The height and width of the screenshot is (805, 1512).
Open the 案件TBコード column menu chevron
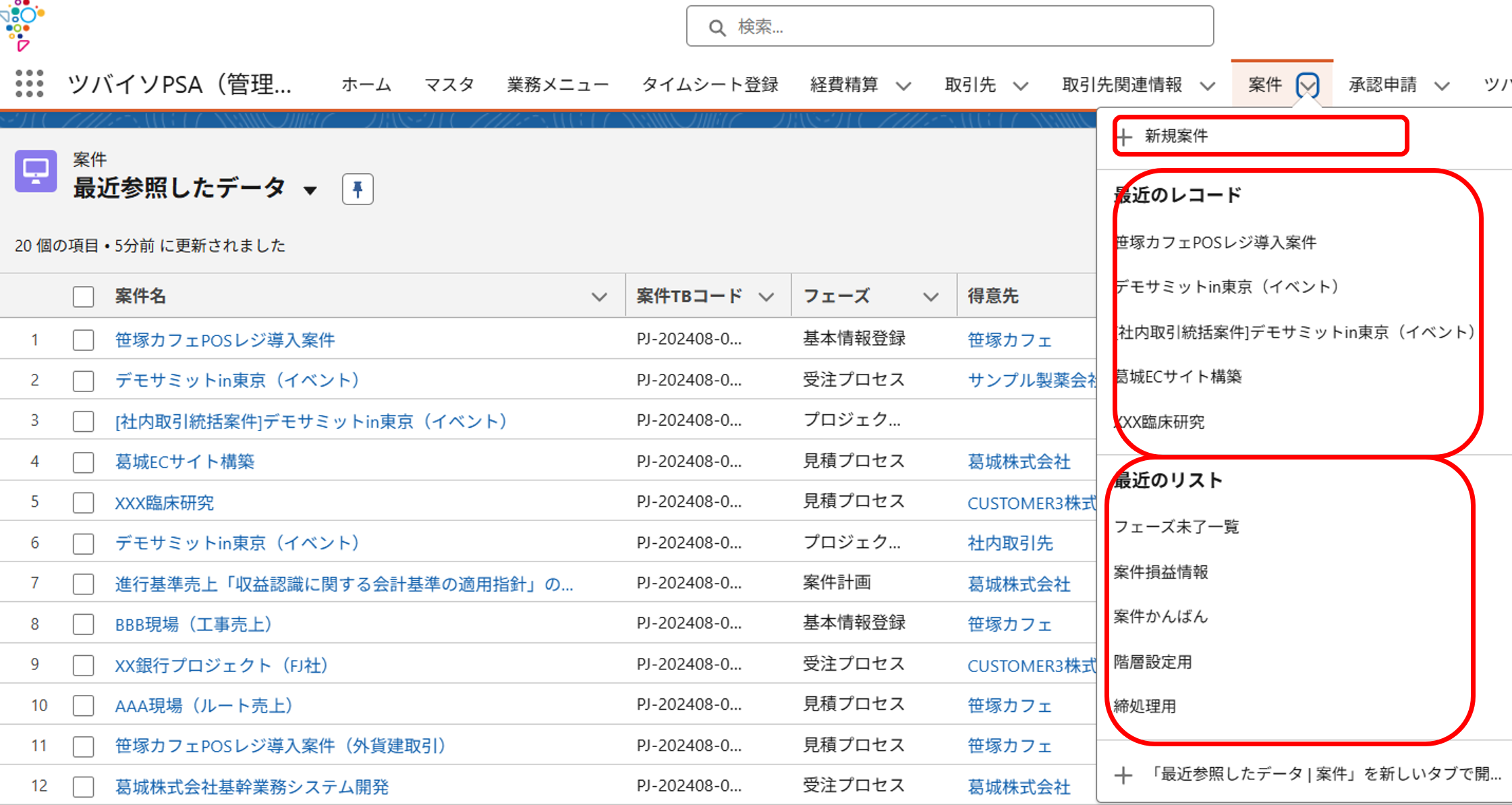pos(766,297)
